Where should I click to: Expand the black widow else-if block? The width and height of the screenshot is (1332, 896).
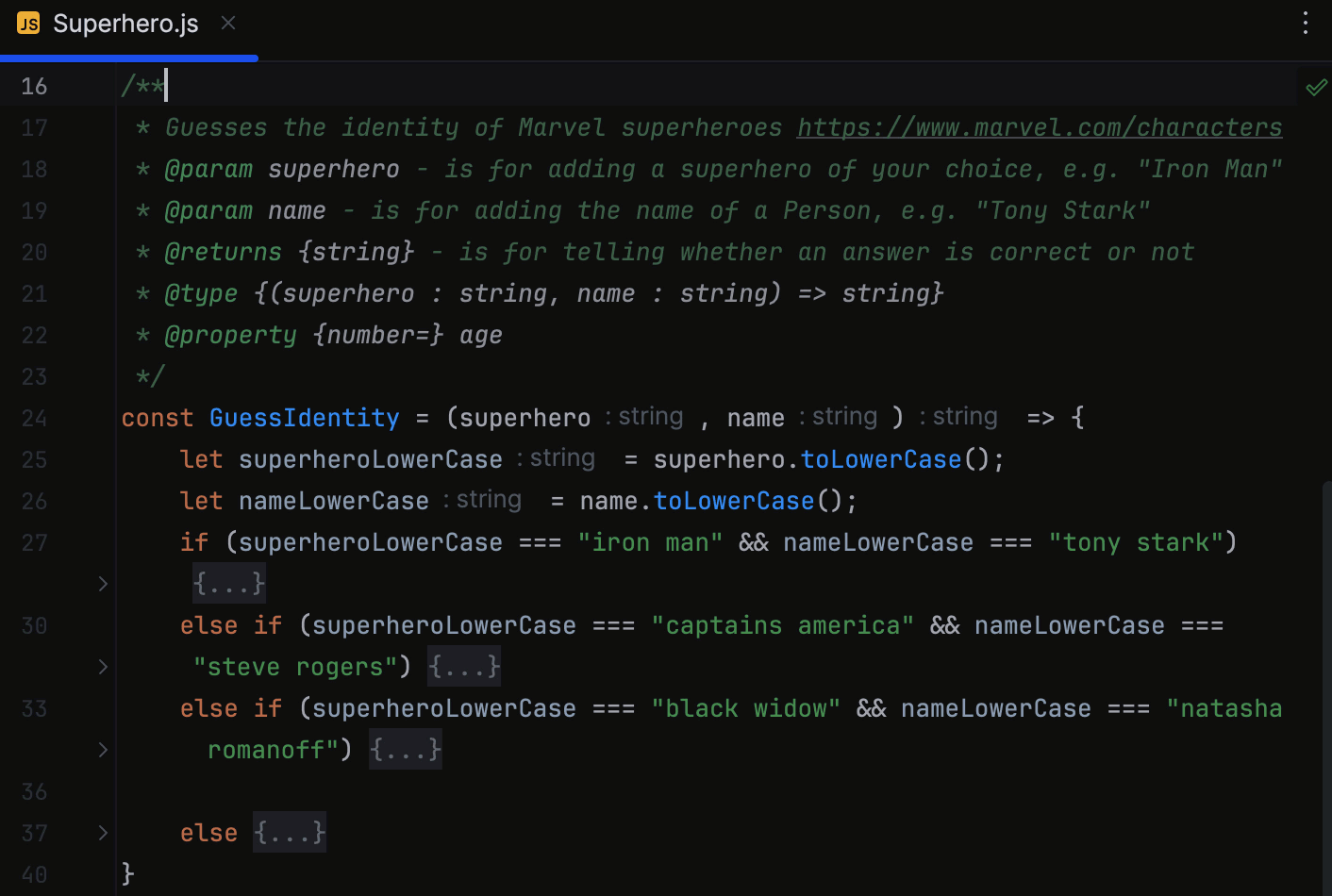pyautogui.click(x=103, y=750)
